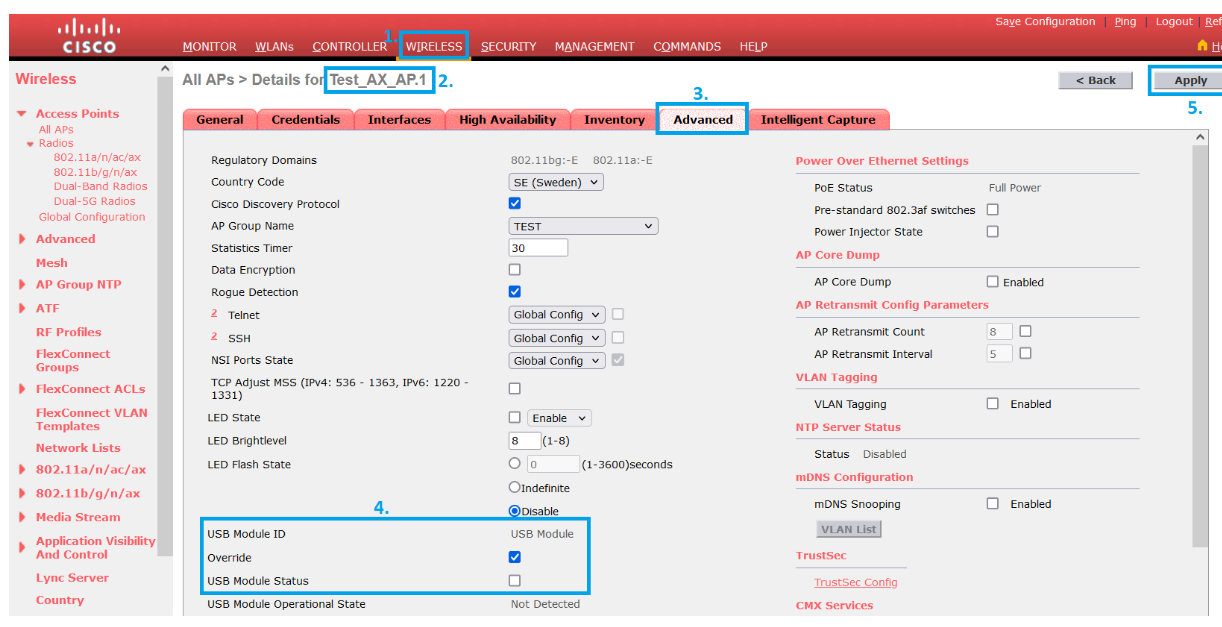Click the Back button
The image size is (1222, 627).
pyautogui.click(x=1095, y=80)
